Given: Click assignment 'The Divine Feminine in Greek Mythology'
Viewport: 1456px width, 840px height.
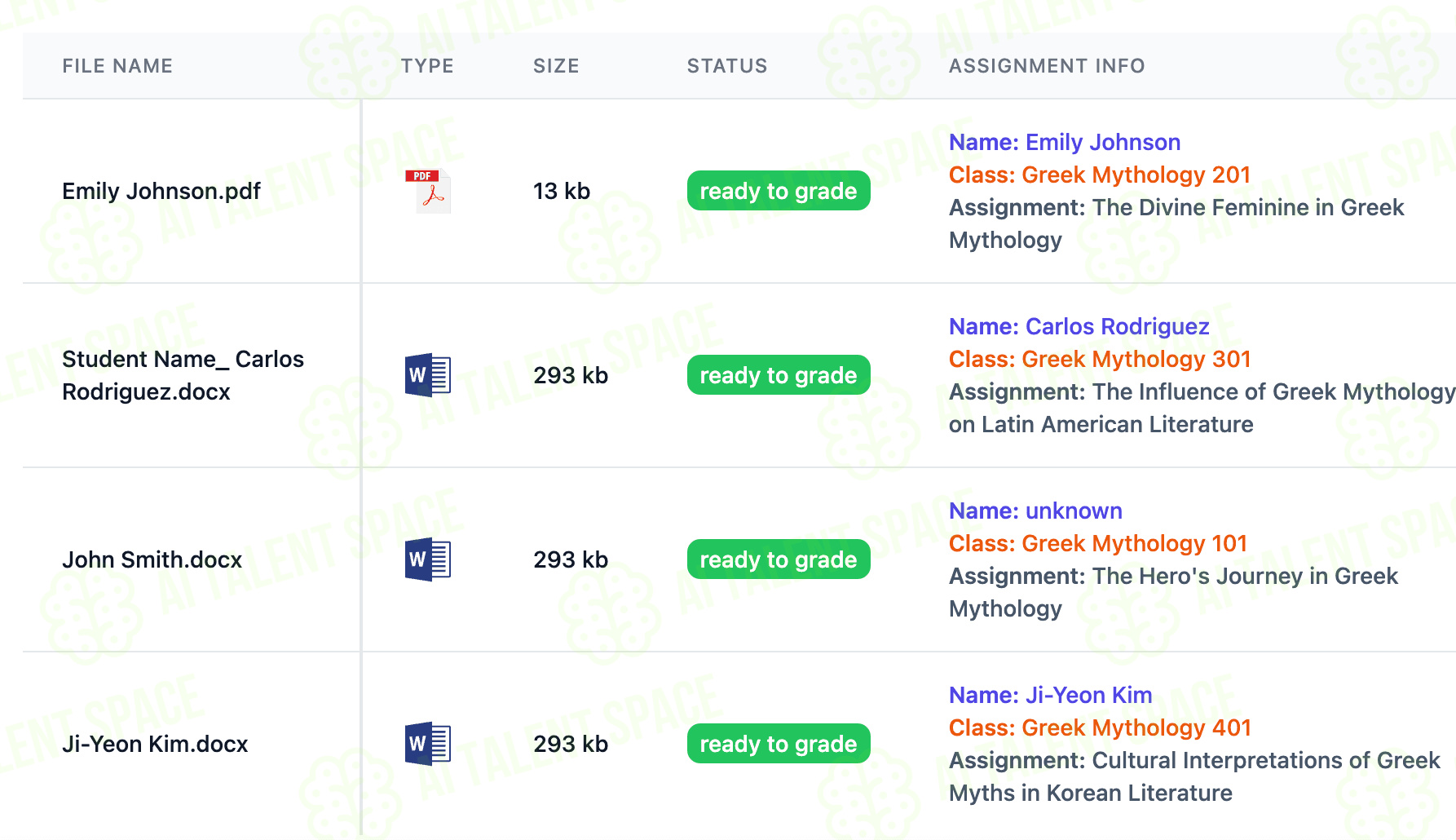Looking at the screenshot, I should [x=1176, y=223].
